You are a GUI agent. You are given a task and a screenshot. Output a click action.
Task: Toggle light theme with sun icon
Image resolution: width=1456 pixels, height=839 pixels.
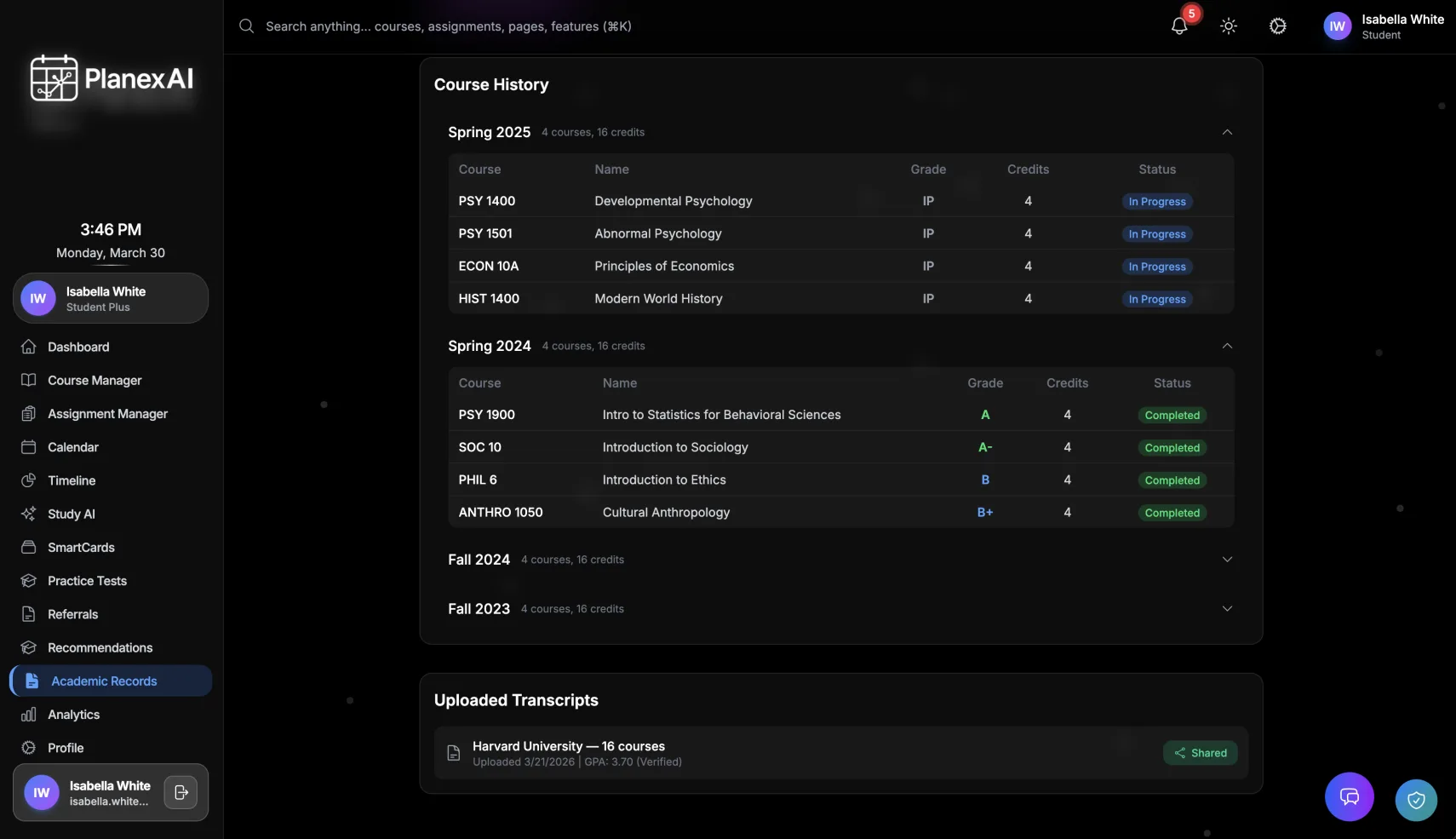(1229, 26)
